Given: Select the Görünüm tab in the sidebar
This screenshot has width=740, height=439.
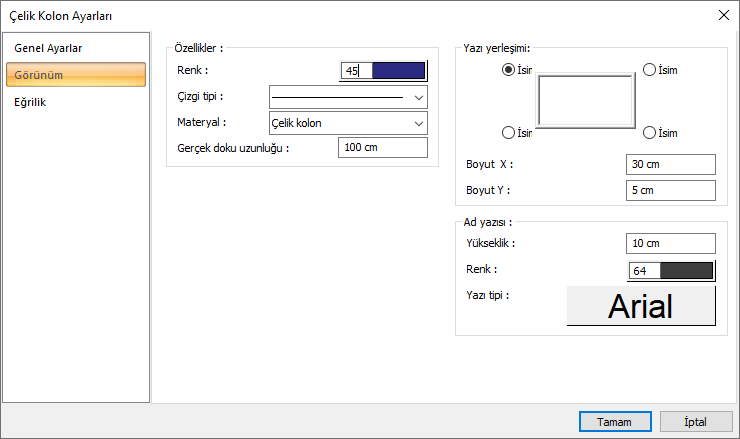Looking at the screenshot, I should [76, 75].
